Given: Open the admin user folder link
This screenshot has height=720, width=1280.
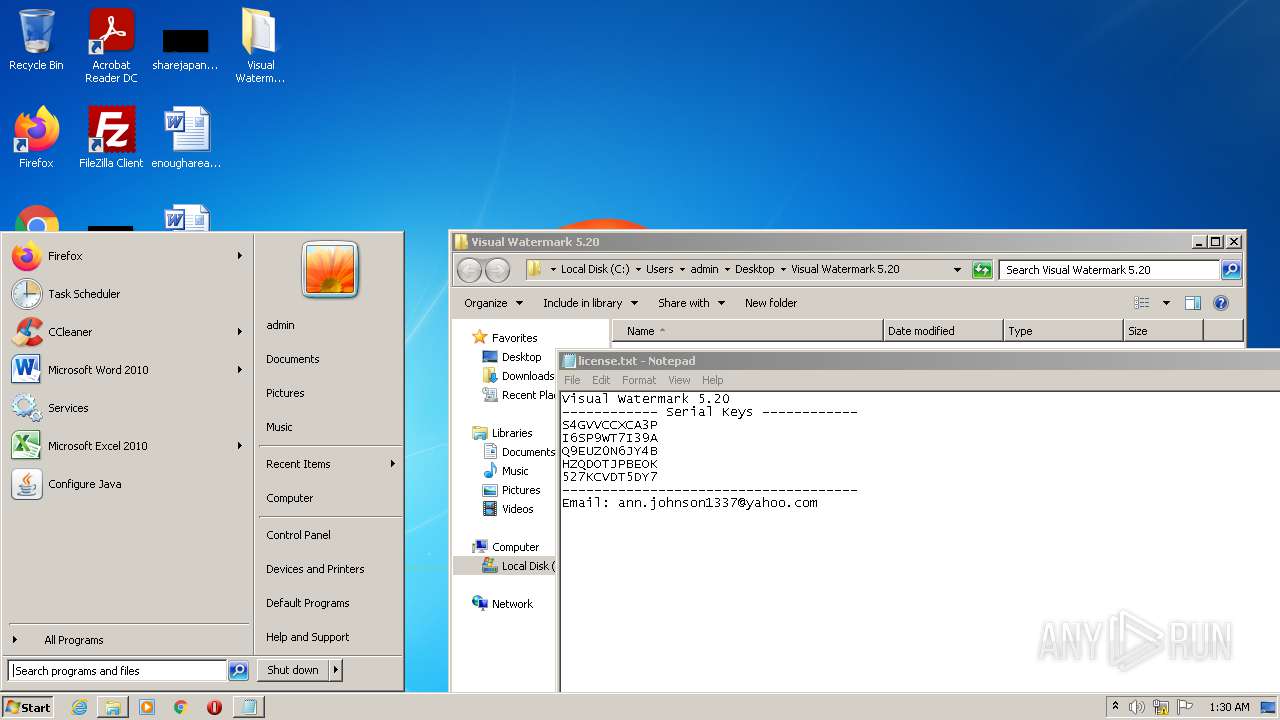Looking at the screenshot, I should point(280,325).
